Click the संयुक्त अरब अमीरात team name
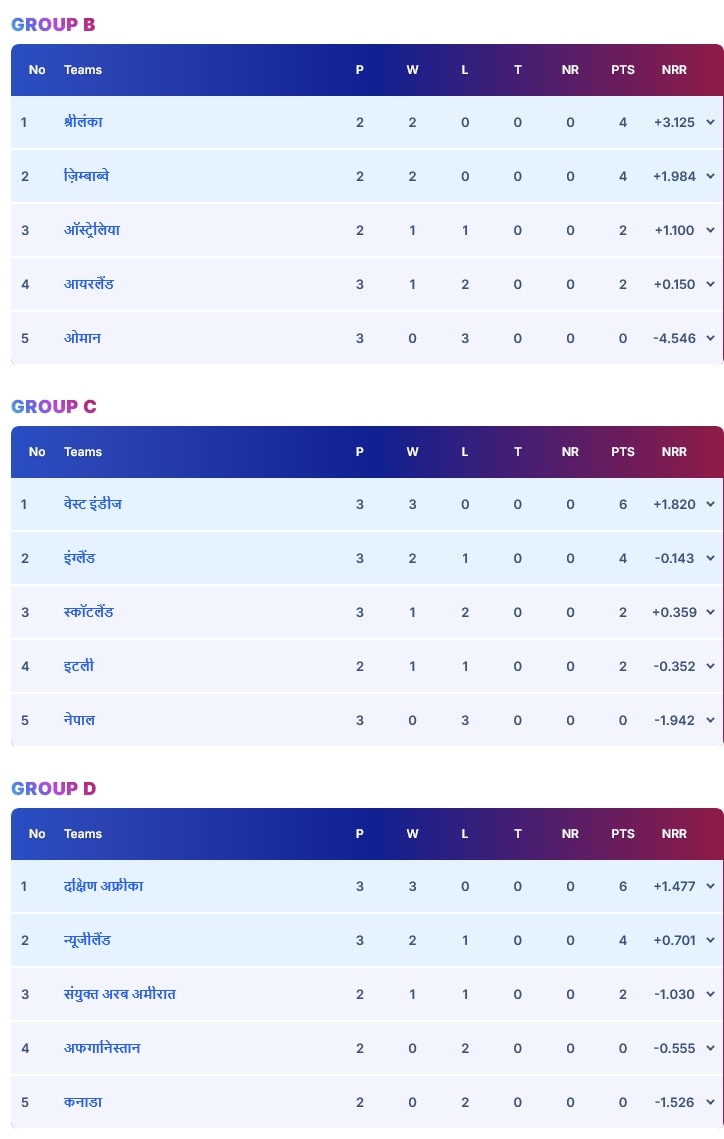The height and width of the screenshot is (1139, 724). point(120,994)
